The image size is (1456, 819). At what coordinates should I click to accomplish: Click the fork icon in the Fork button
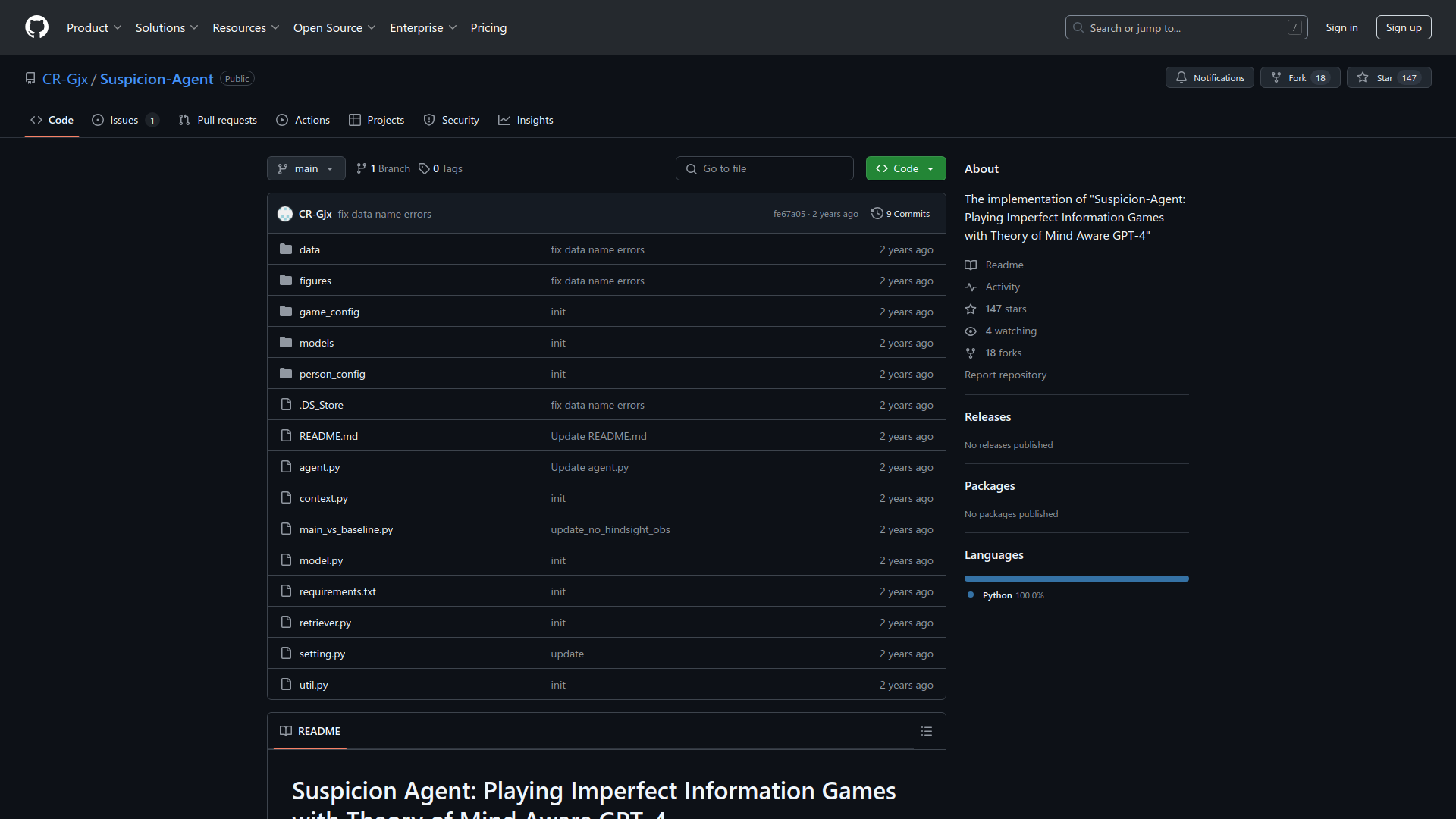(x=1276, y=77)
